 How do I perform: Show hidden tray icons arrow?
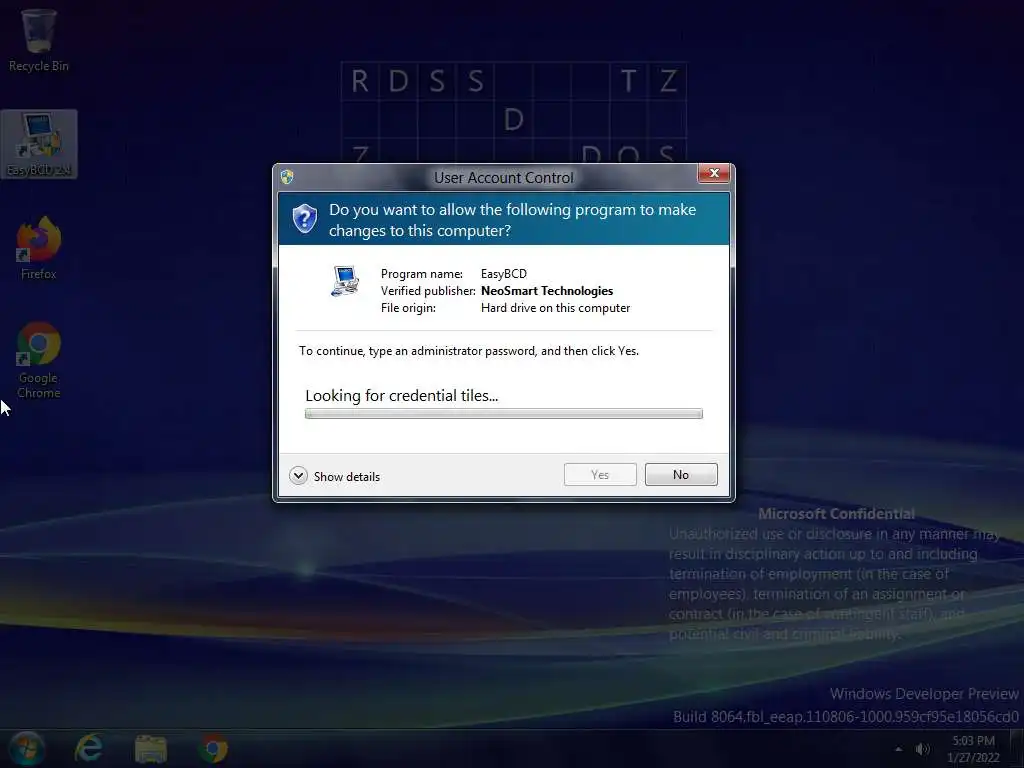(x=899, y=749)
